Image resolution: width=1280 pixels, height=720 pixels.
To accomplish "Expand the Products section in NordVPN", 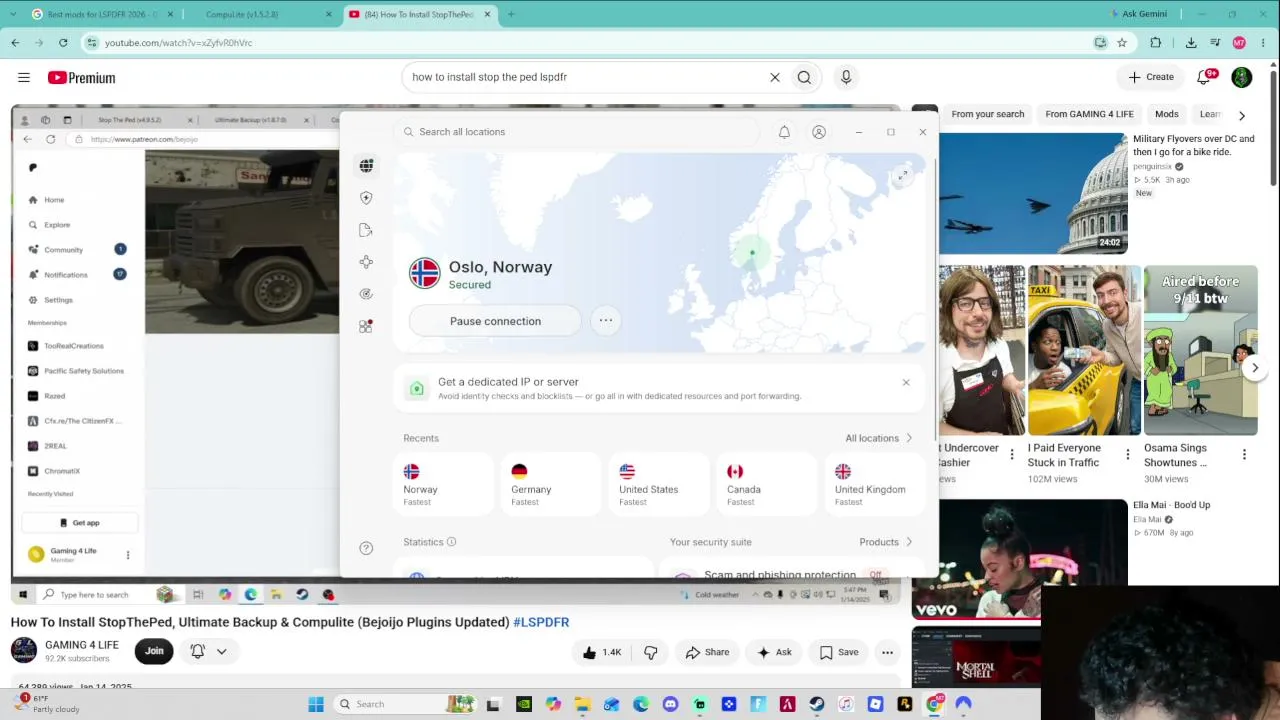I will click(886, 542).
